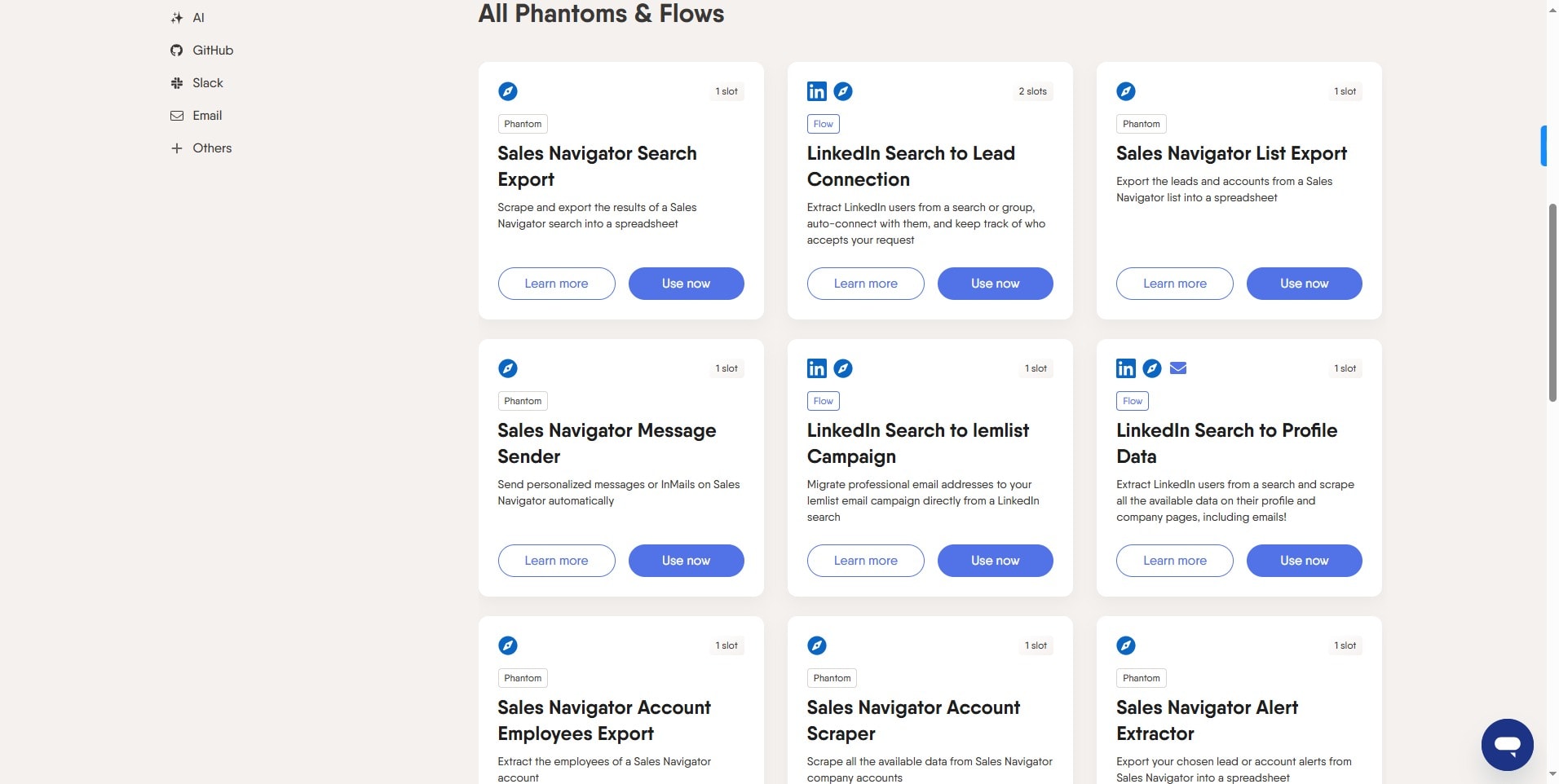Click LinkedIn icon on LinkedIn Search to Lead Connection card
Screen dimensions: 1559x784
coord(817,91)
